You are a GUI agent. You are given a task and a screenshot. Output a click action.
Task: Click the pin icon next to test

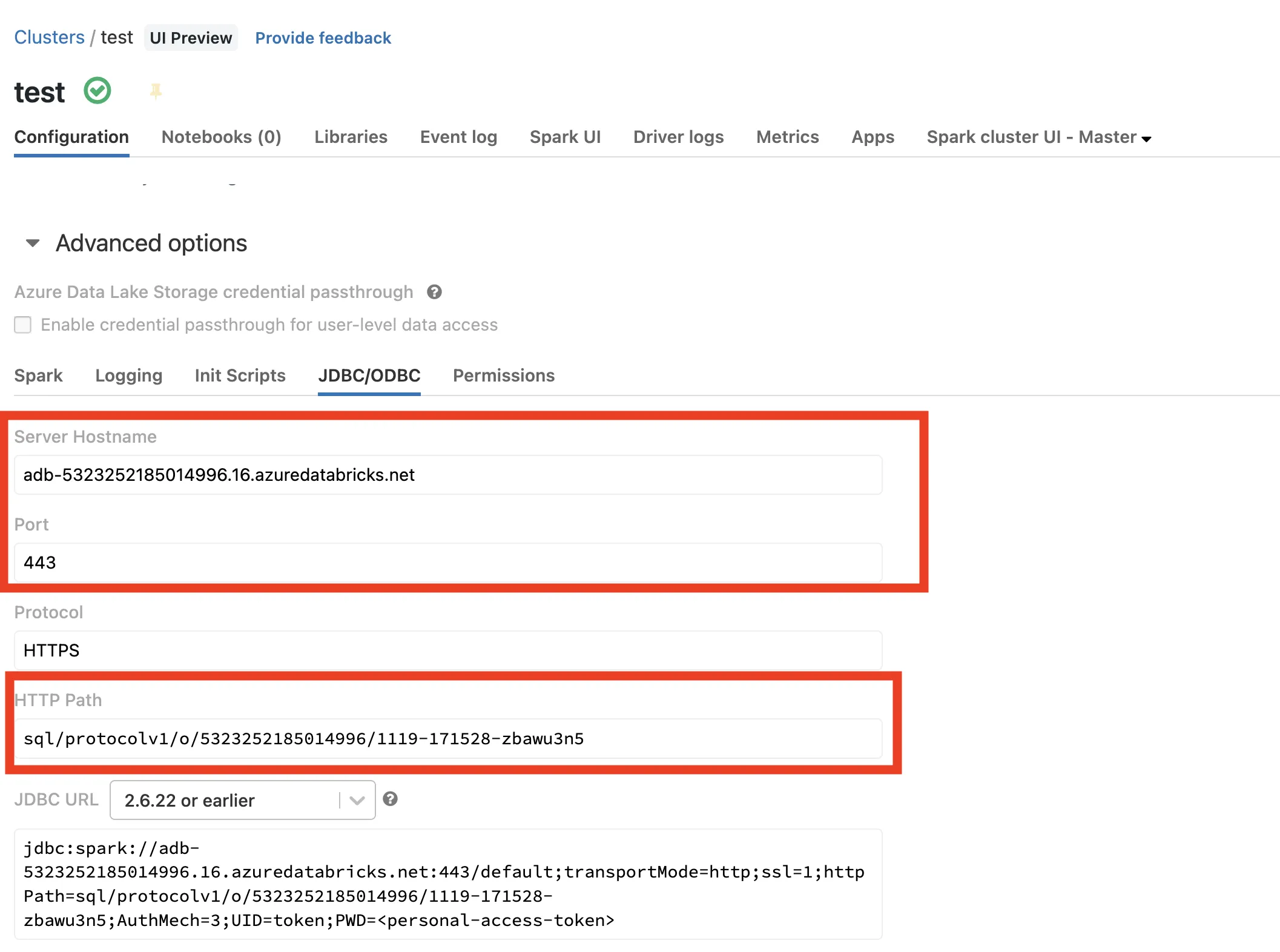point(156,91)
